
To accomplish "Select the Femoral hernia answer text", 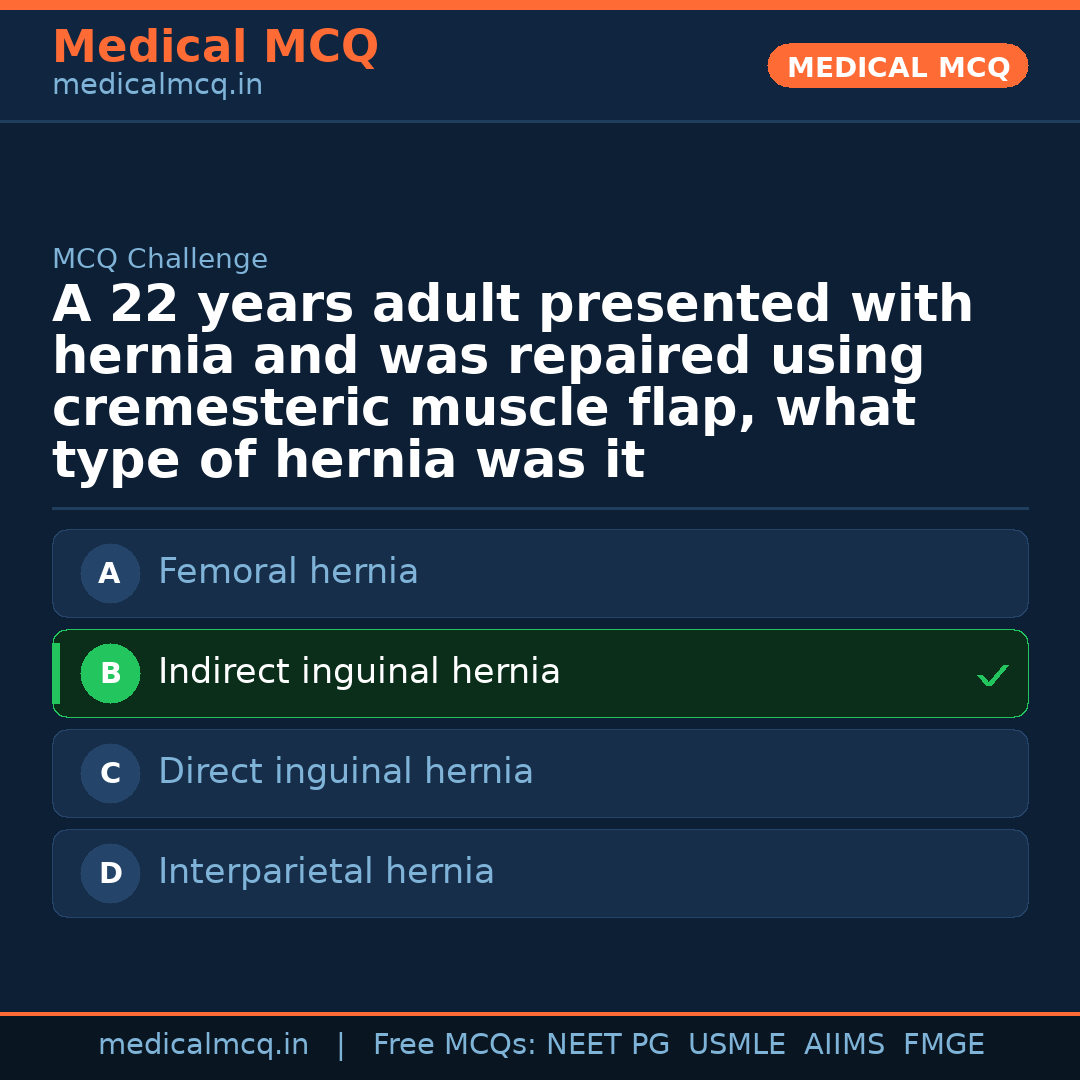I will click(288, 572).
